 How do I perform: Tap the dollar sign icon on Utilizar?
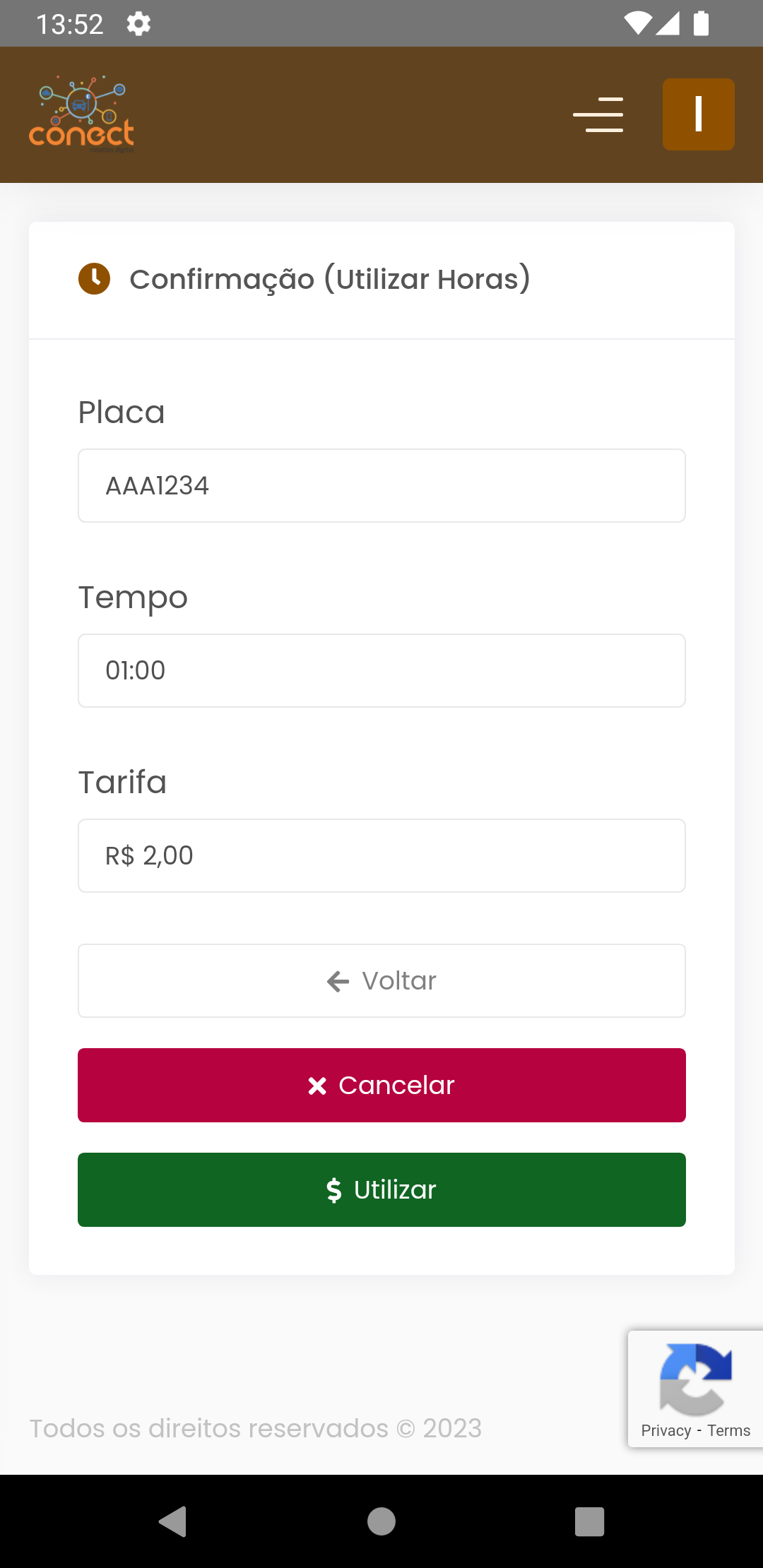coord(334,1190)
